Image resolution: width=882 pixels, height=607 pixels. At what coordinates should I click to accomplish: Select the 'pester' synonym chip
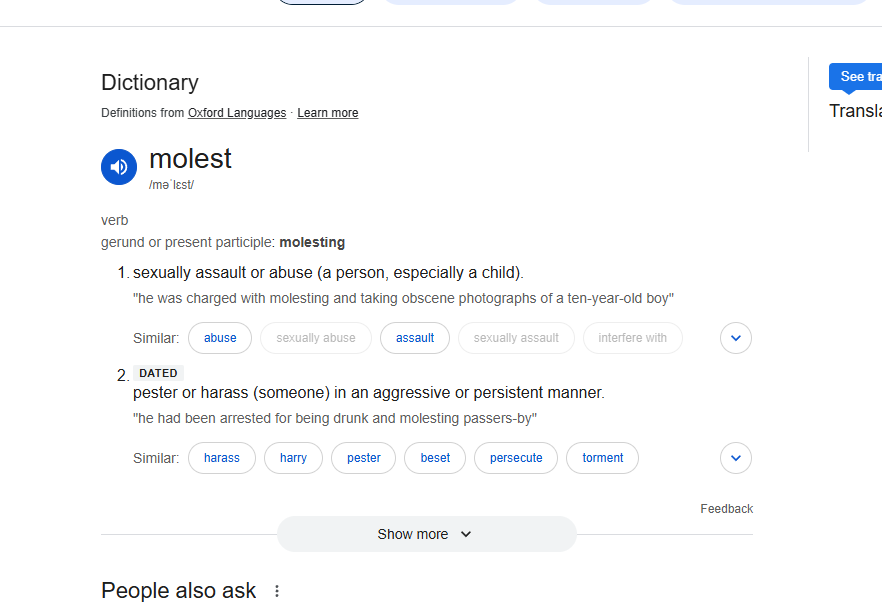tap(364, 458)
